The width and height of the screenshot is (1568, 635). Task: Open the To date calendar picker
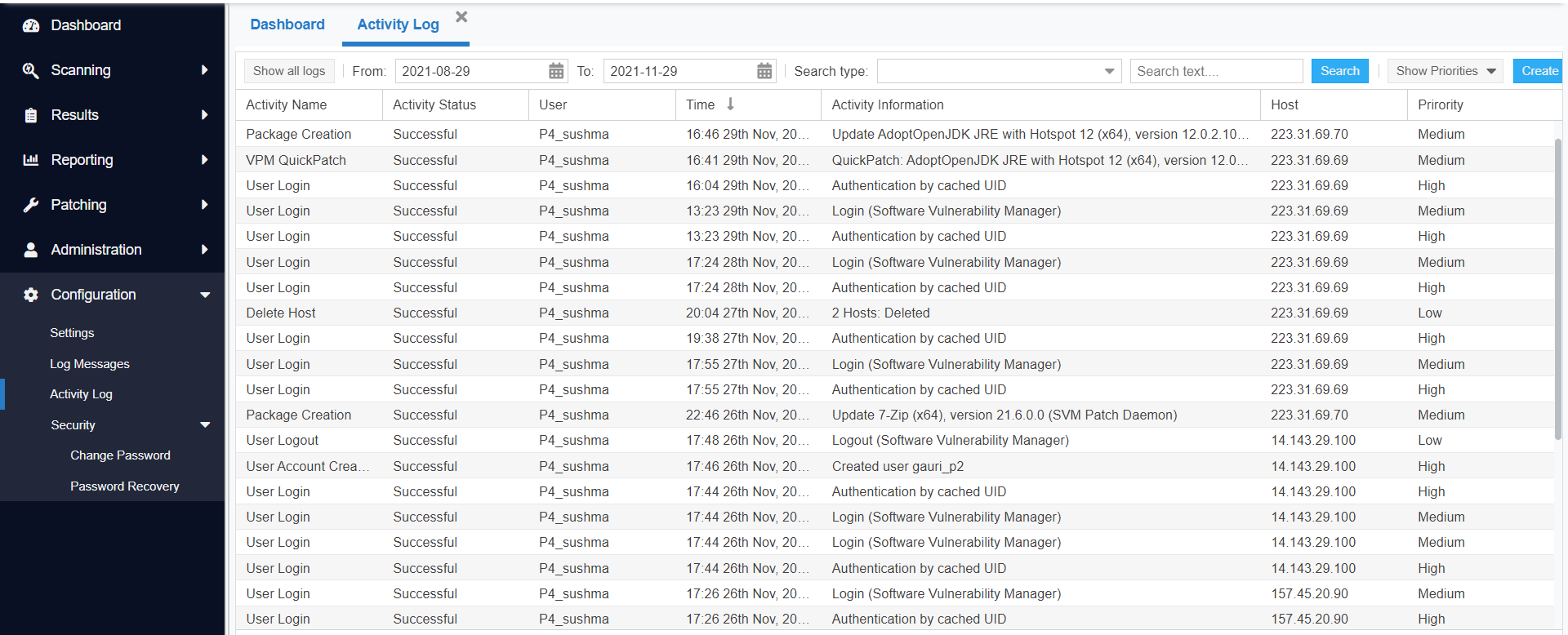(764, 71)
